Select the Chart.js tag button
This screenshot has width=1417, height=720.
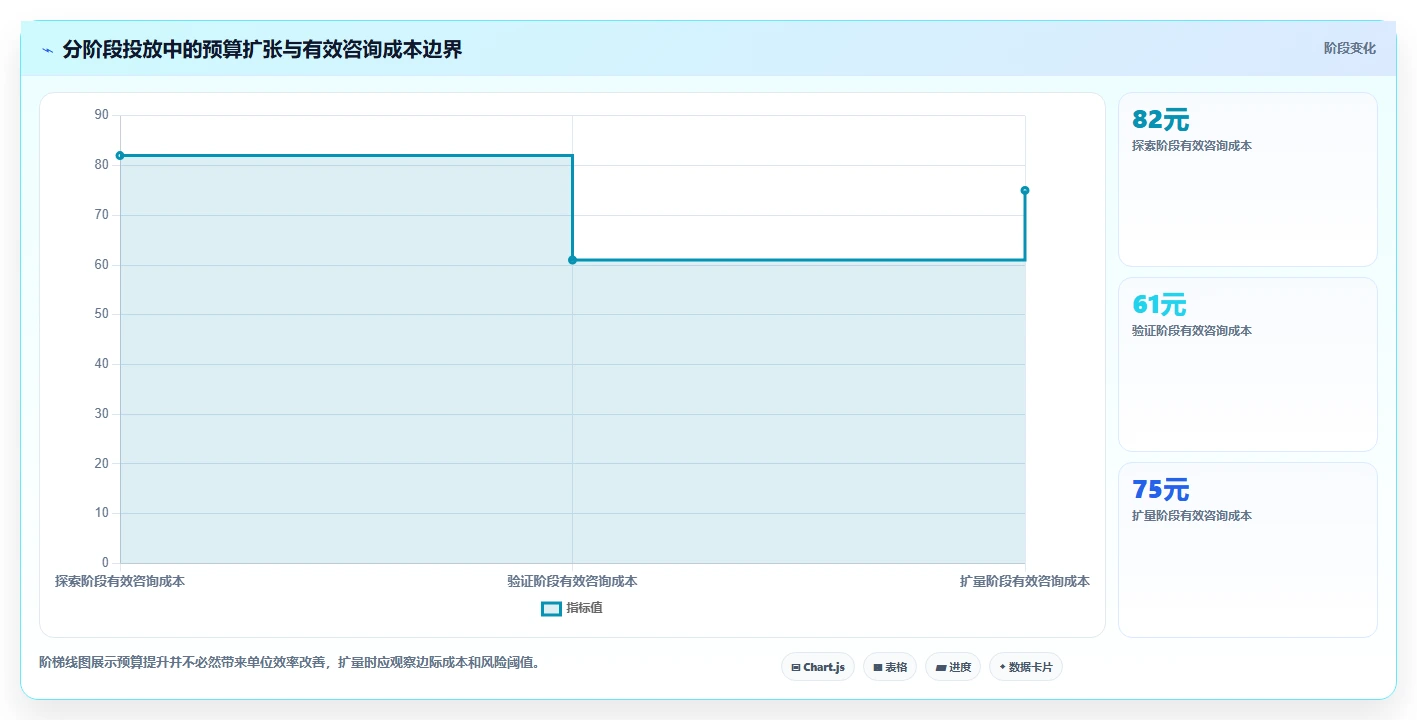point(818,667)
